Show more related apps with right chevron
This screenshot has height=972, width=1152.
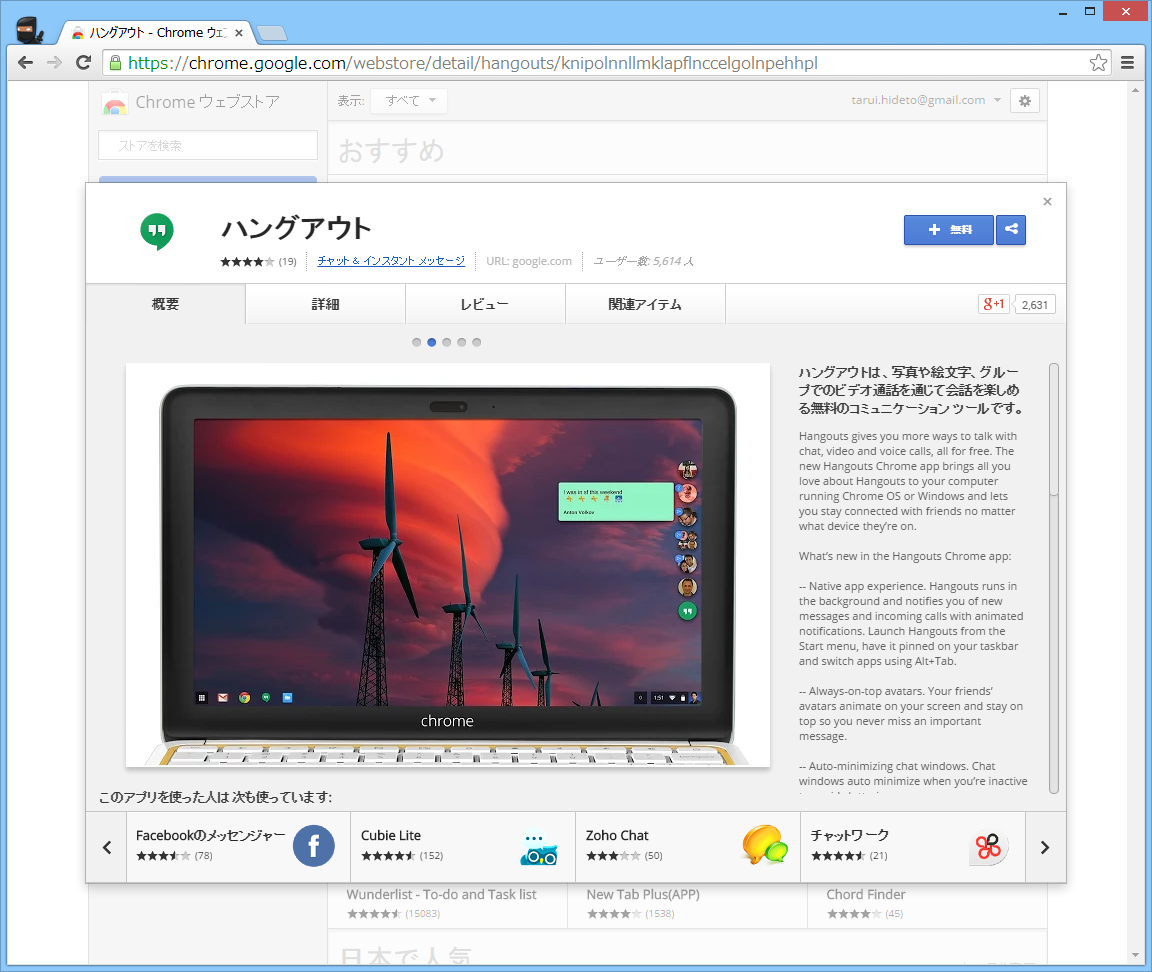click(1045, 846)
